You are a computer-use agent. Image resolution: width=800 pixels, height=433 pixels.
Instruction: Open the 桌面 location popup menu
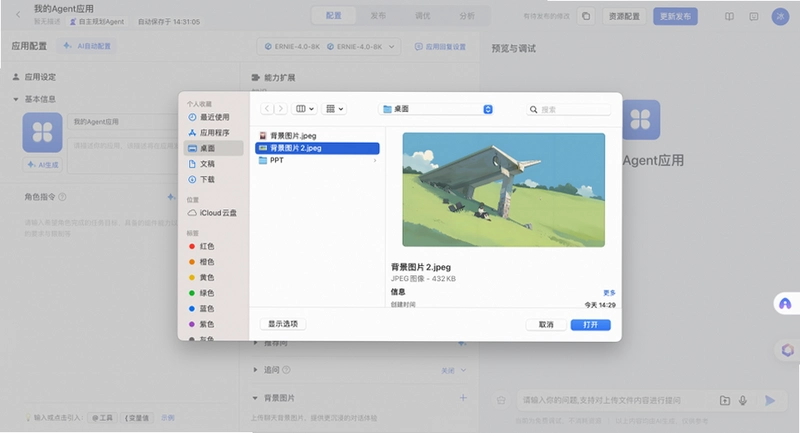[437, 109]
